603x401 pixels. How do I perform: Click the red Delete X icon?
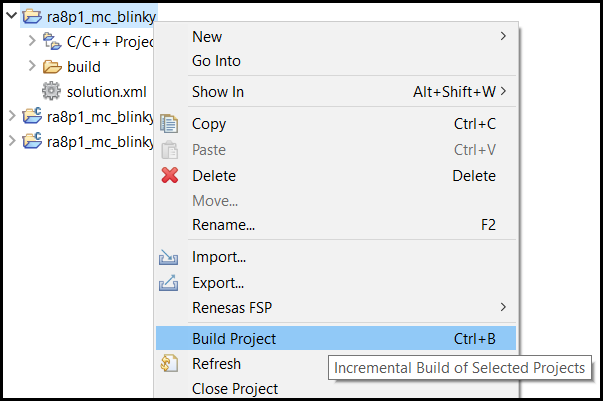point(170,175)
